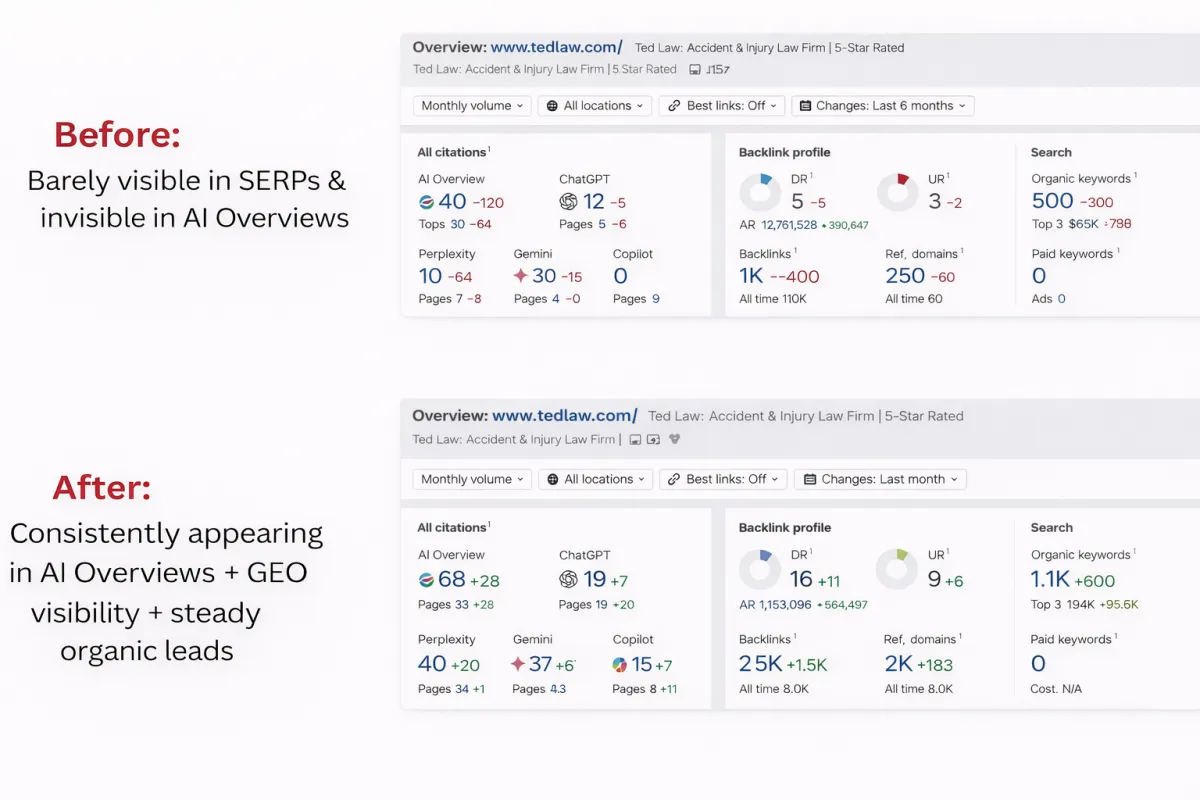Click the 1.1K organic keywords value
The image size is (1200, 800).
pos(1050,580)
